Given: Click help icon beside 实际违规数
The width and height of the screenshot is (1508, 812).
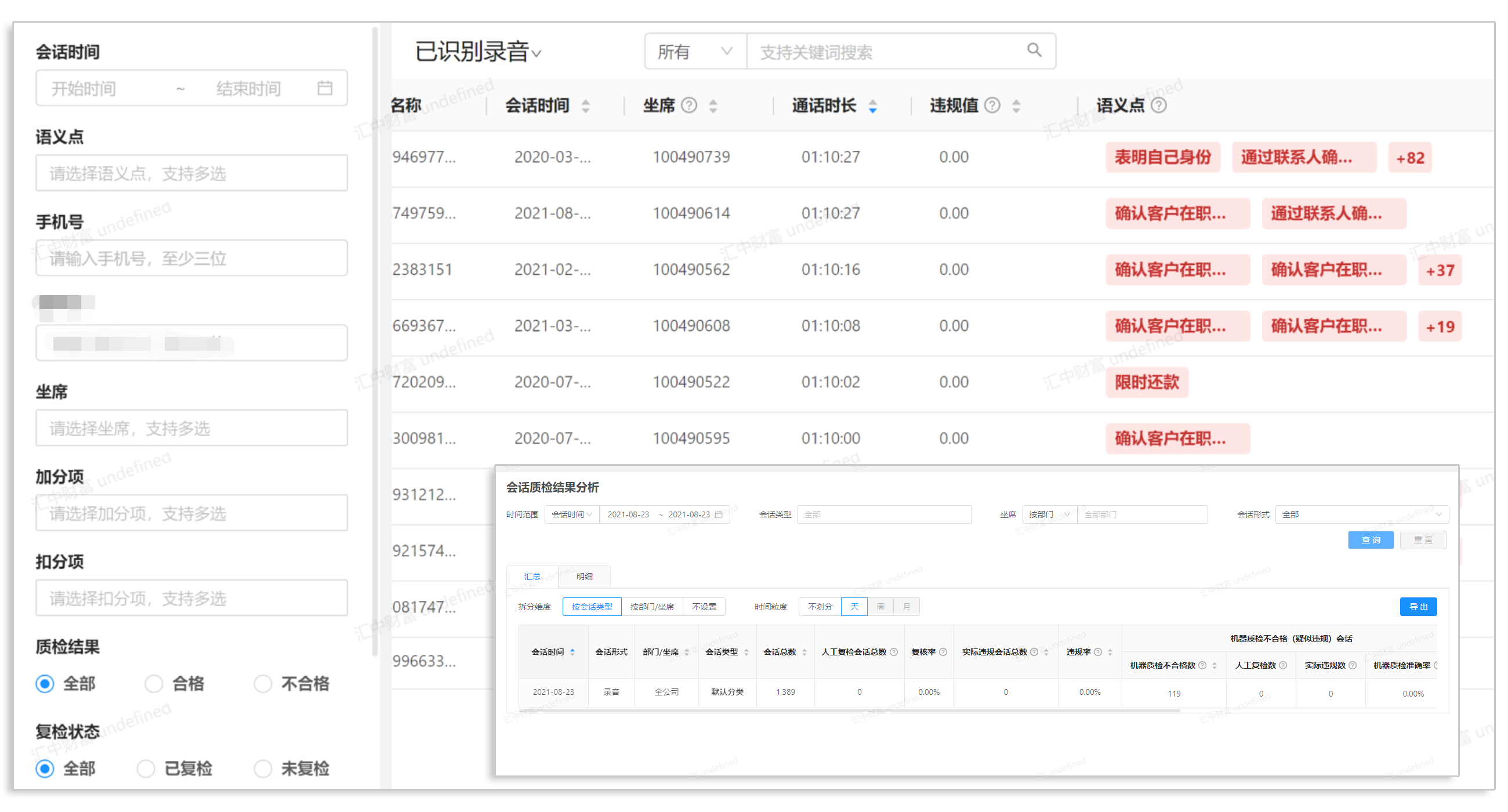Looking at the screenshot, I should pyautogui.click(x=1353, y=665).
